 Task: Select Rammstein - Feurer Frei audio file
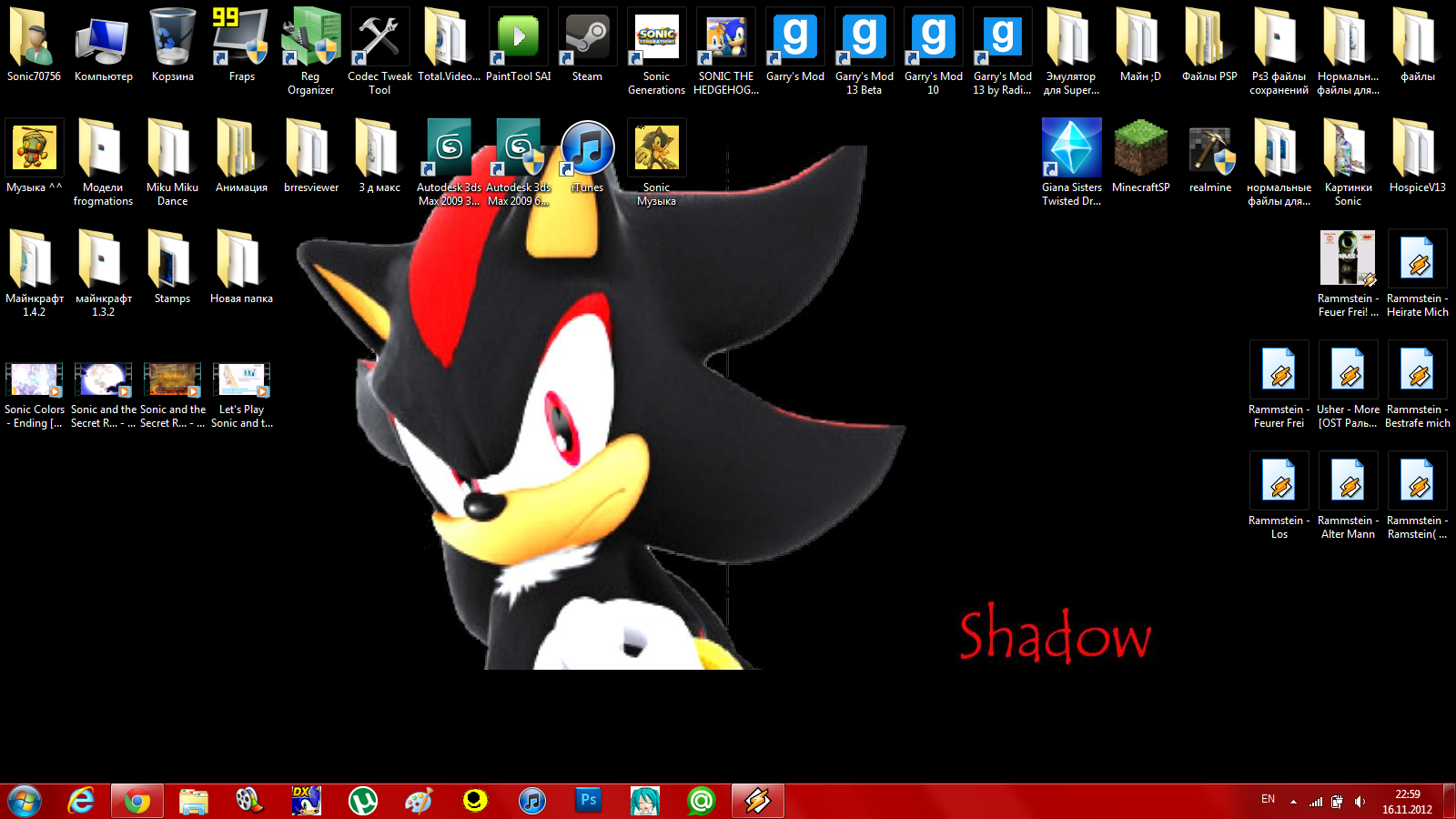[1279, 384]
